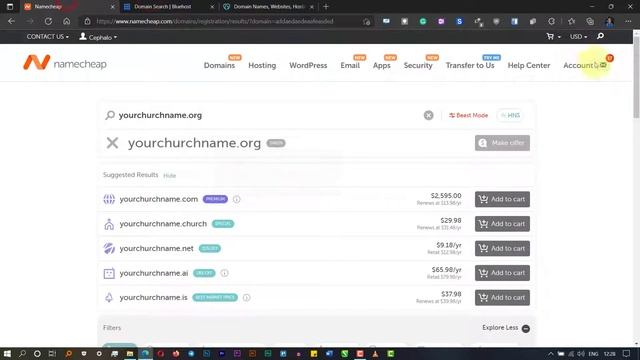Collapse filters with Explore Less
This screenshot has height=360, width=640.
(x=506, y=328)
